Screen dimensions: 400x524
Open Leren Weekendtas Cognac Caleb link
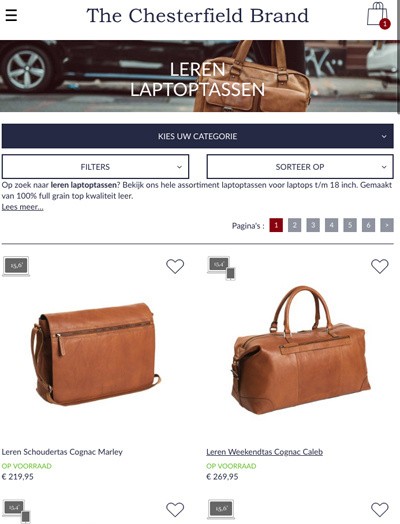click(x=264, y=452)
